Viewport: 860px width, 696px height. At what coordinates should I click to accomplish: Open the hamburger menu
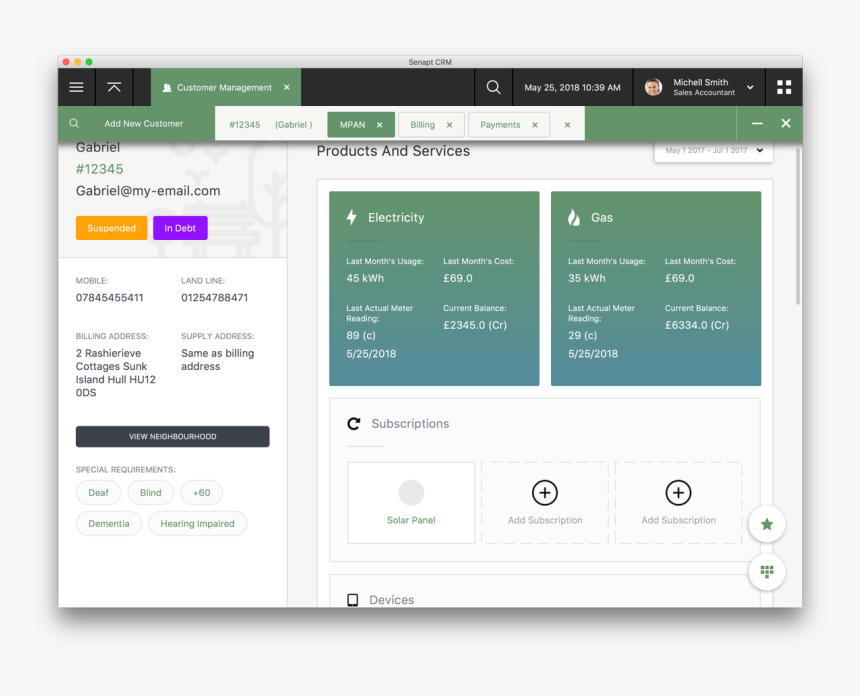76,87
